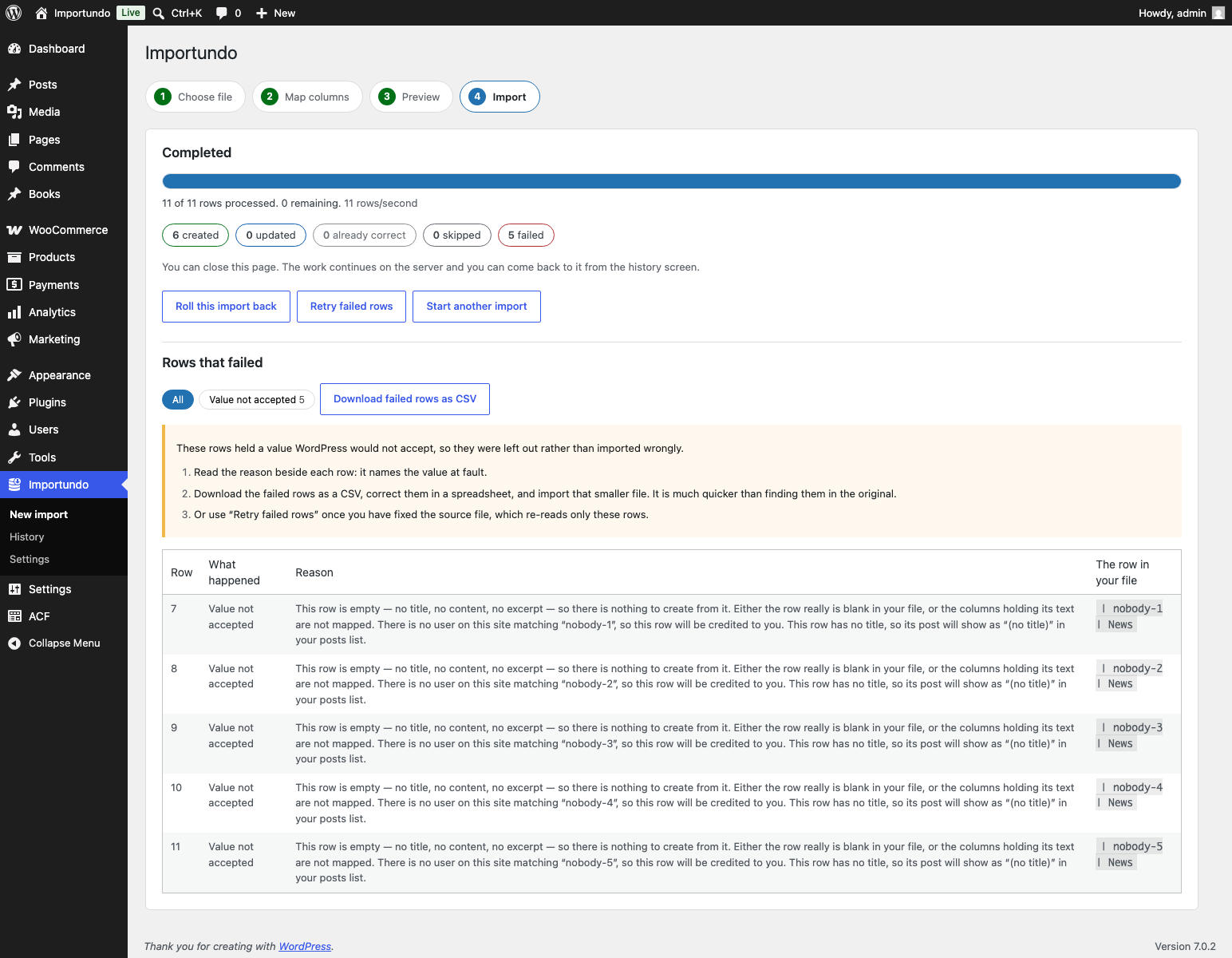This screenshot has height=958, width=1232.
Task: Click the 0 already correct pill
Action: [365, 236]
